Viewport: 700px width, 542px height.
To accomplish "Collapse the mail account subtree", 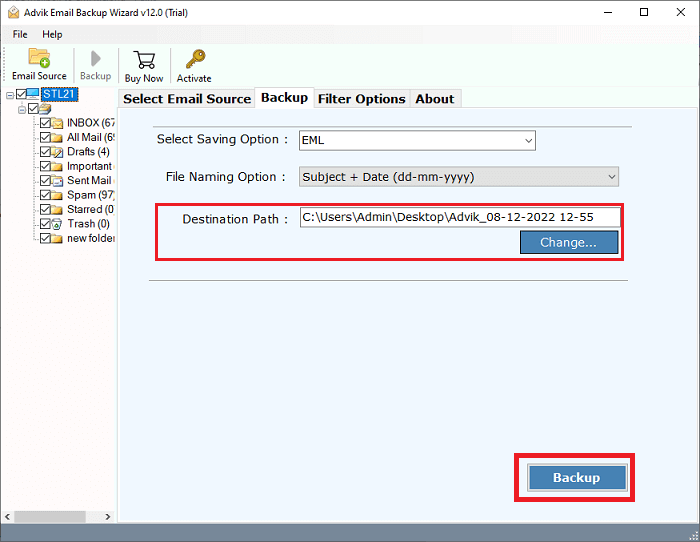I will pos(22,109).
